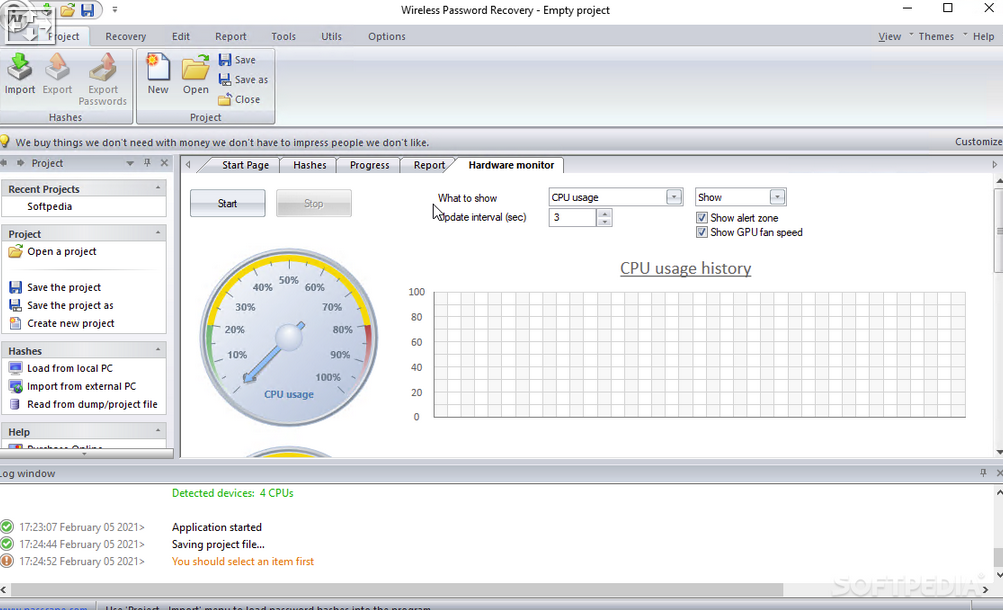This screenshot has height=610, width=1003.
Task: Click the log window scroll down arrow
Action: click(x=999, y=574)
